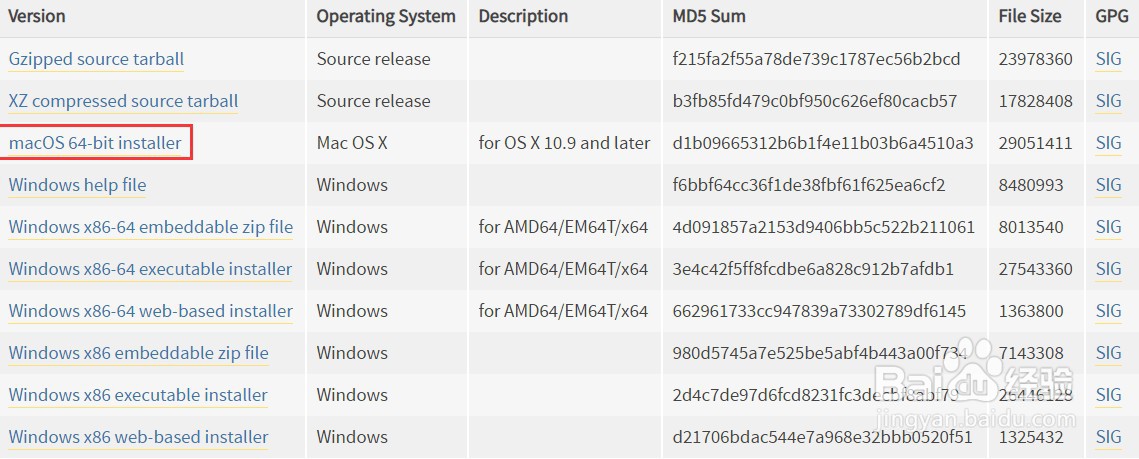Select Windows x86-64 executable installer link
Viewport: 1139px width, 459px height.
pos(150,269)
